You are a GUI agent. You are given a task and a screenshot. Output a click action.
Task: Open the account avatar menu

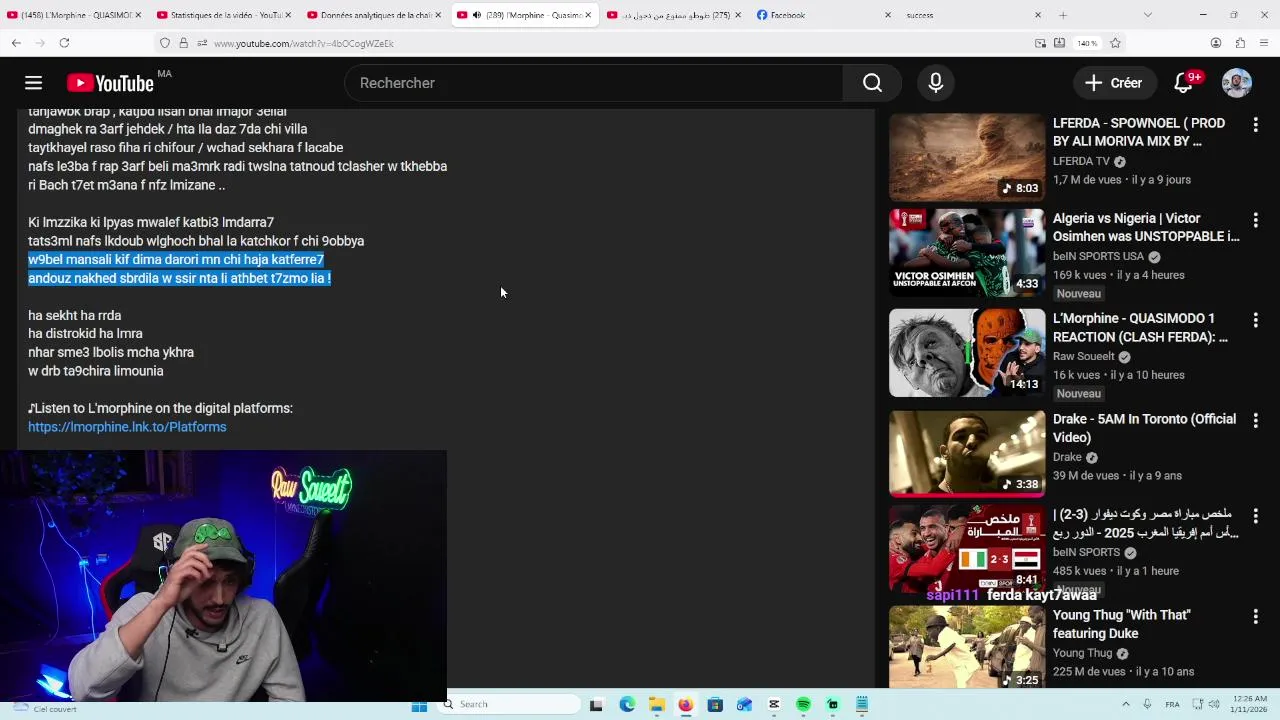[1237, 83]
